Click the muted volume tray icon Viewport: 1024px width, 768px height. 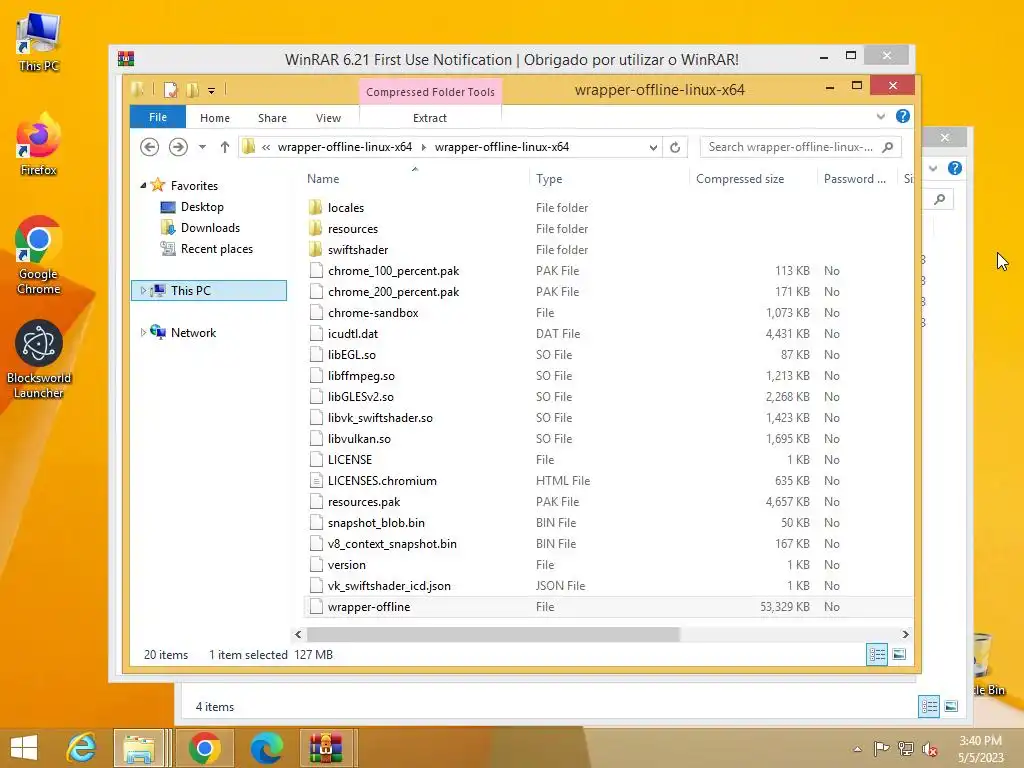(x=930, y=748)
